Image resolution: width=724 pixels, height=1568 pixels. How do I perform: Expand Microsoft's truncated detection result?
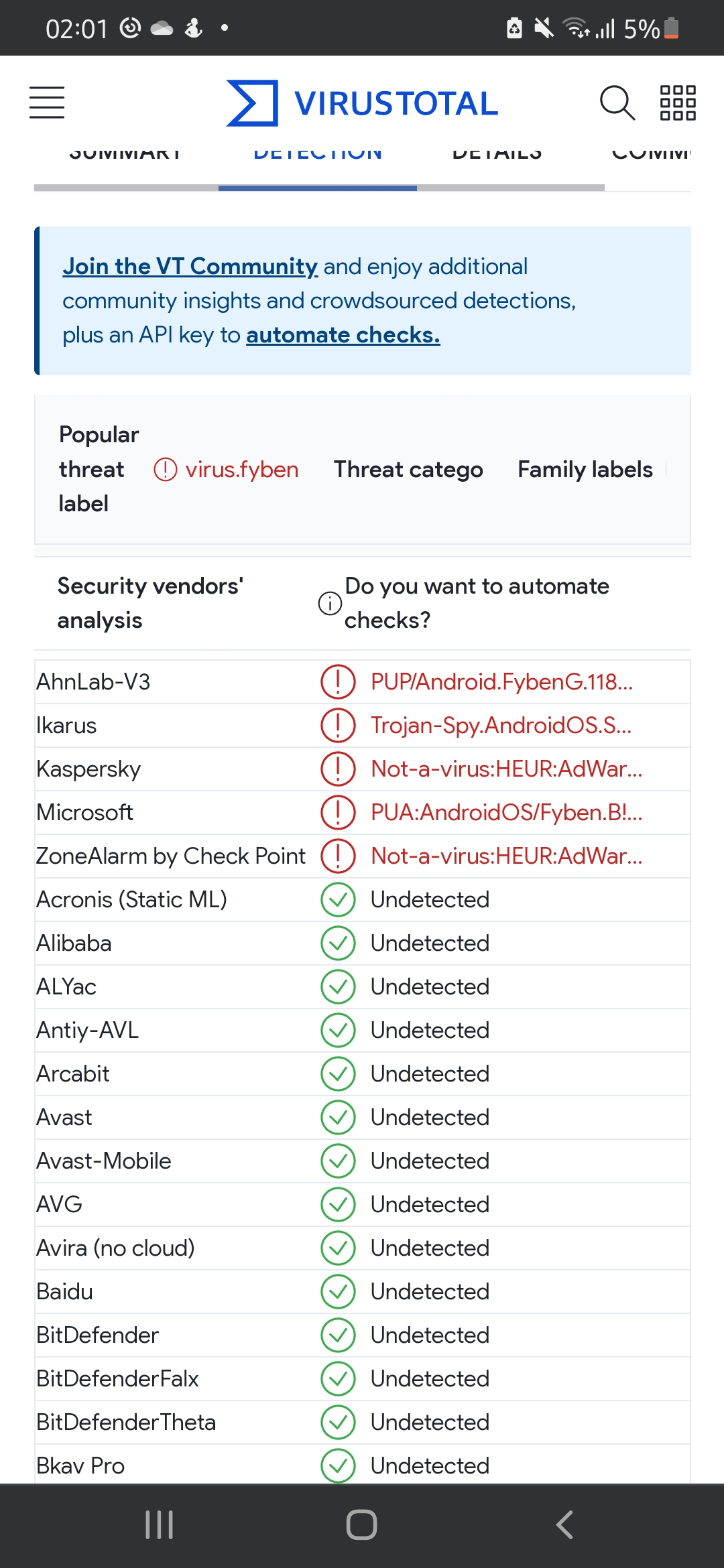pos(505,812)
